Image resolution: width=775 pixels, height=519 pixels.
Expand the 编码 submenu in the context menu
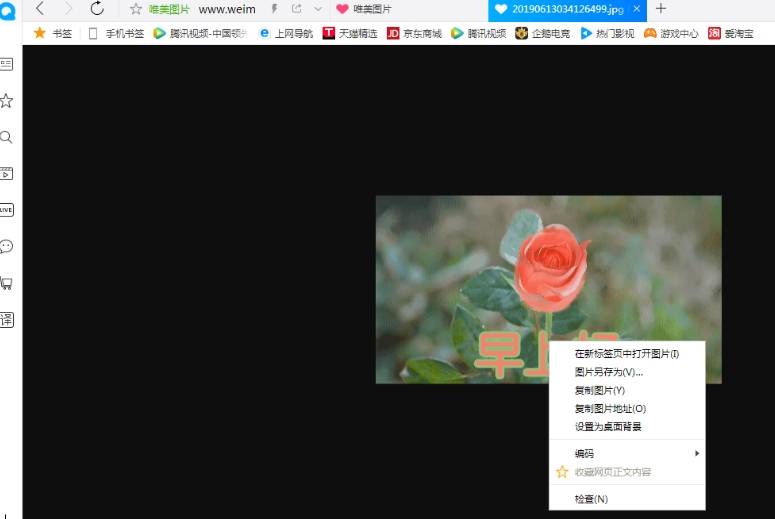pyautogui.click(x=627, y=453)
